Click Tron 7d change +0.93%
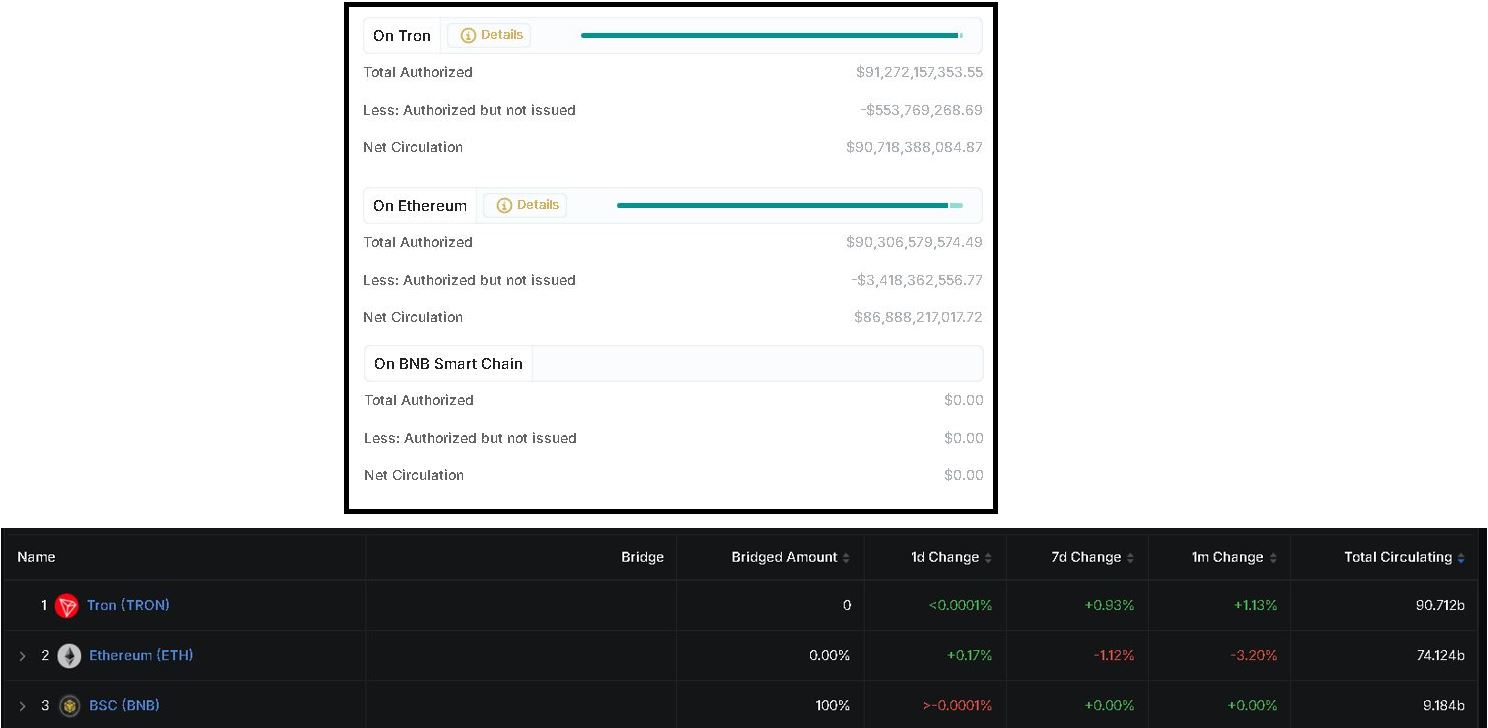 (1109, 605)
